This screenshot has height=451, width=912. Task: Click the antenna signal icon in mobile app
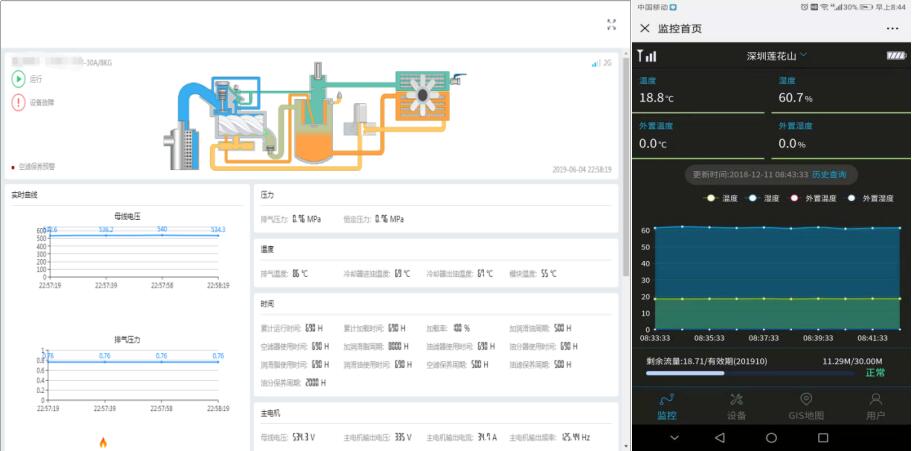tap(648, 55)
